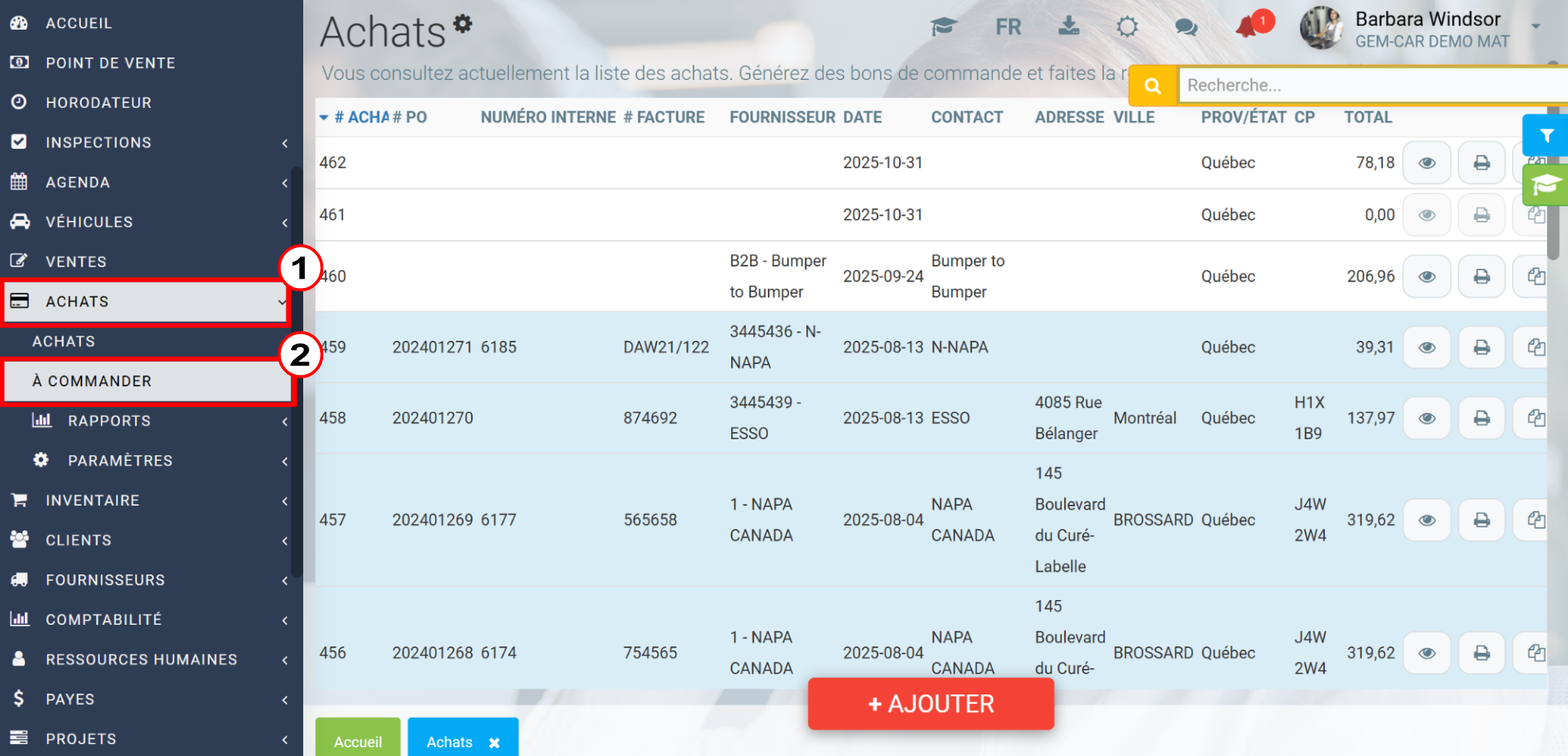Open Barbara Windsor user dropdown arrow
1568x756 pixels.
(1536, 26)
